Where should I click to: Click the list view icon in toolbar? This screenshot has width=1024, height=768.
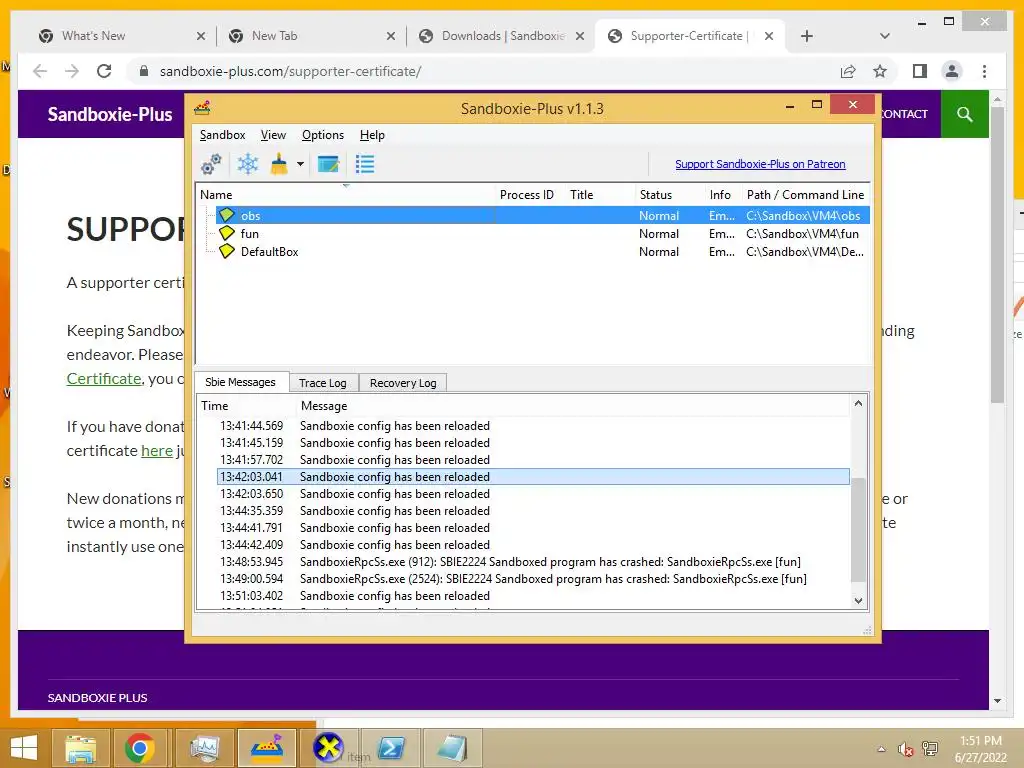tap(364, 164)
